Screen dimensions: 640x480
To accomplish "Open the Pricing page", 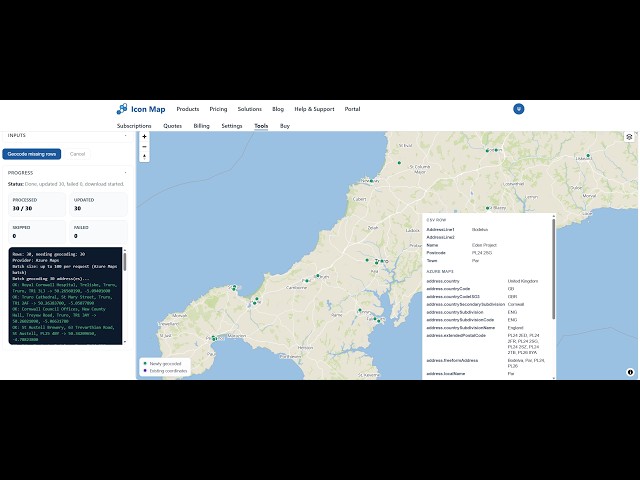I will click(x=218, y=109).
